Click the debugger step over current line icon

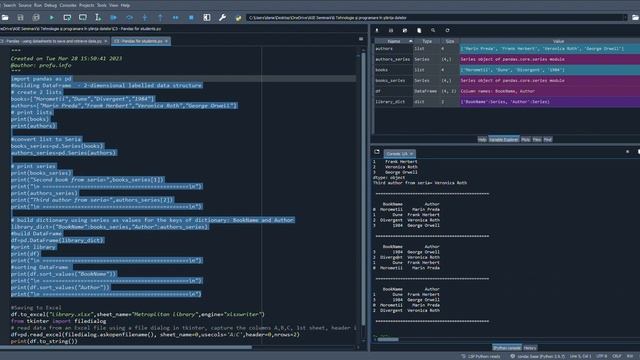(x=129, y=18)
